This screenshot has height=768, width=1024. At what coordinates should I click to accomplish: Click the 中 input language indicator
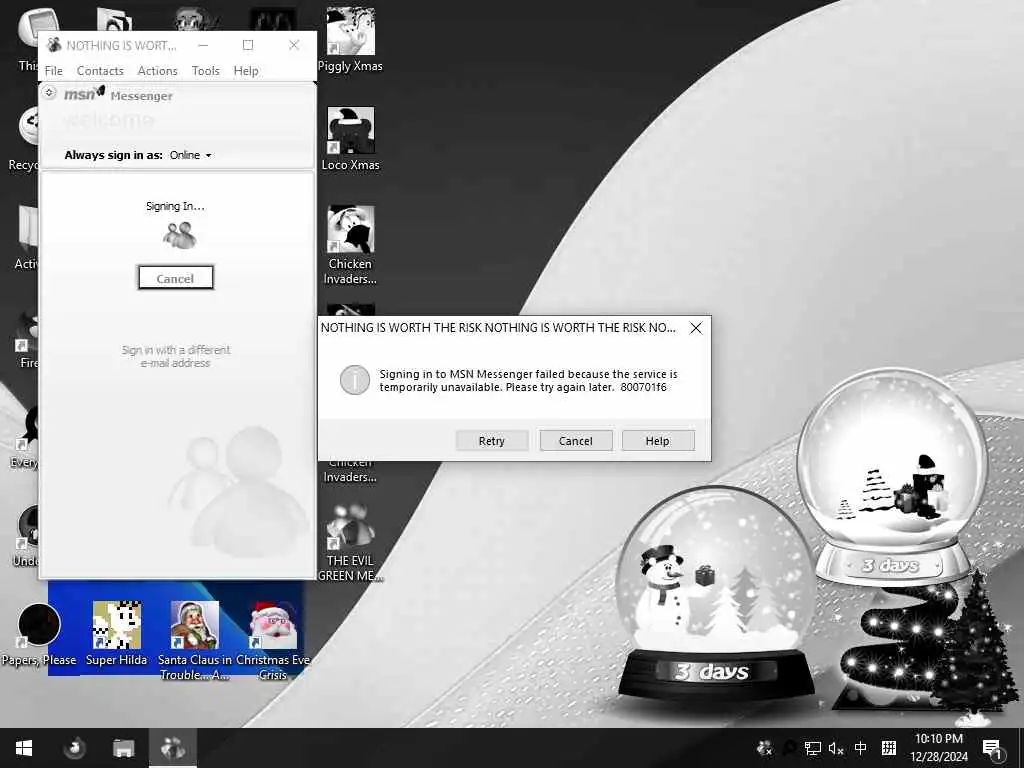point(861,748)
